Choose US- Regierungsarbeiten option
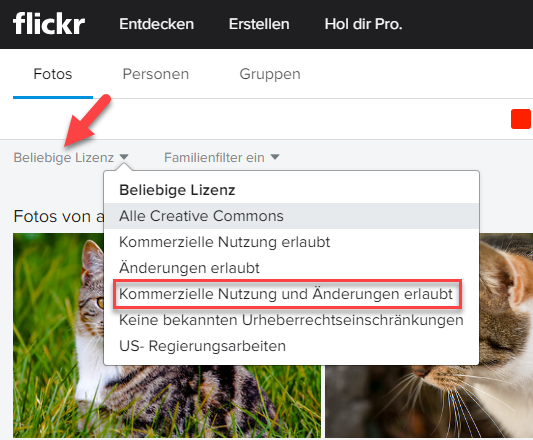 click(x=291, y=346)
